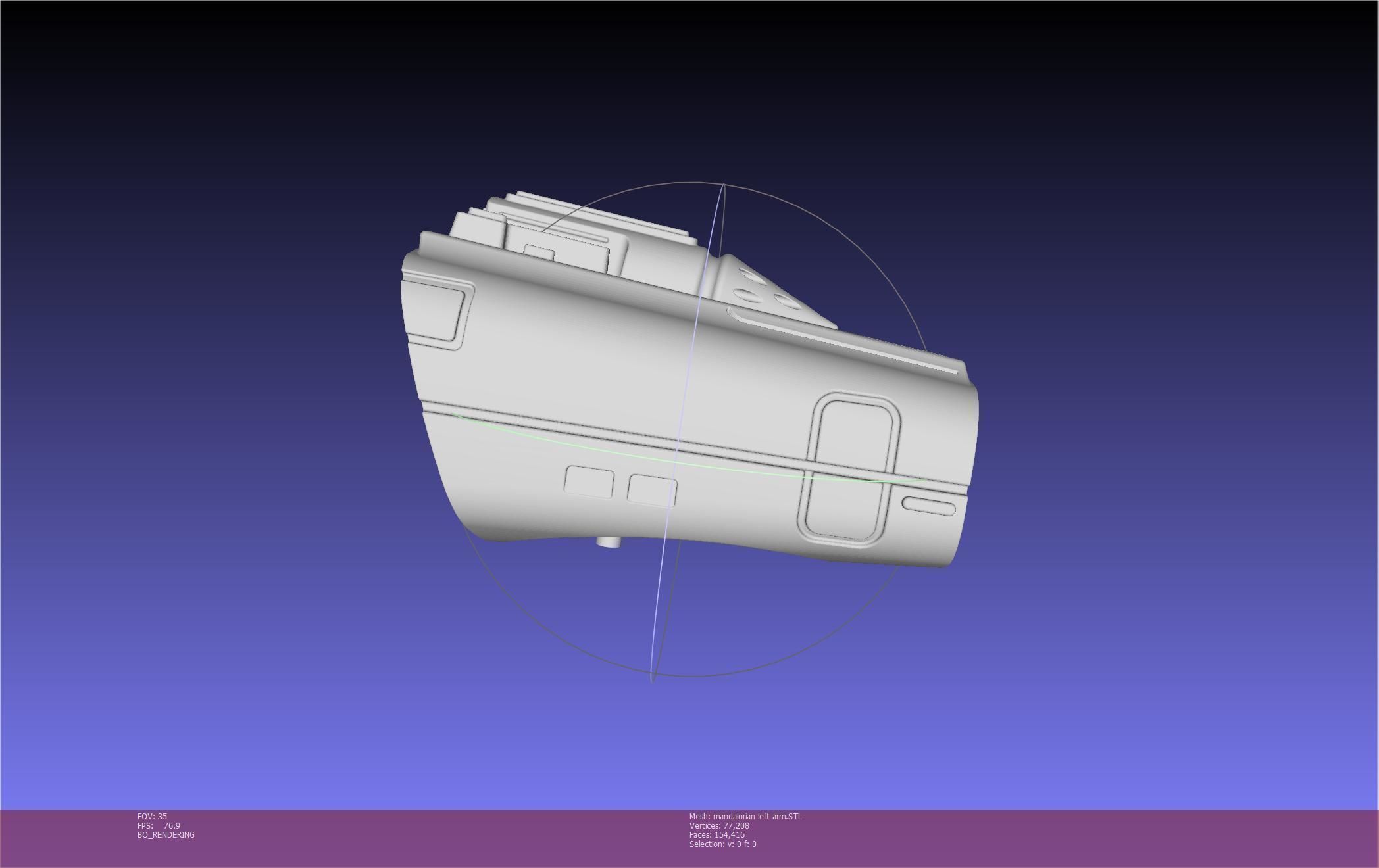This screenshot has height=868, width=1379.
Task: Click the Selection: v: 0 f: 0 text
Action: pos(722,844)
